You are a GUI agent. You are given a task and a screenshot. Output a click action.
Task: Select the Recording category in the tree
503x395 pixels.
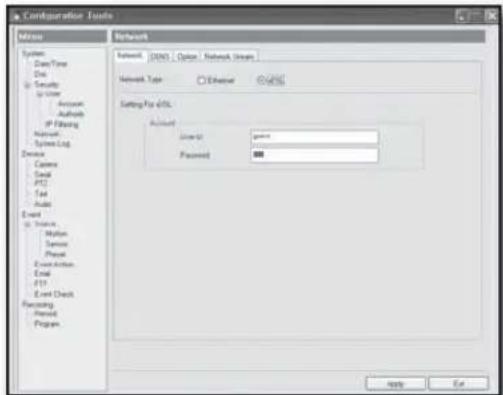[x=38, y=304]
